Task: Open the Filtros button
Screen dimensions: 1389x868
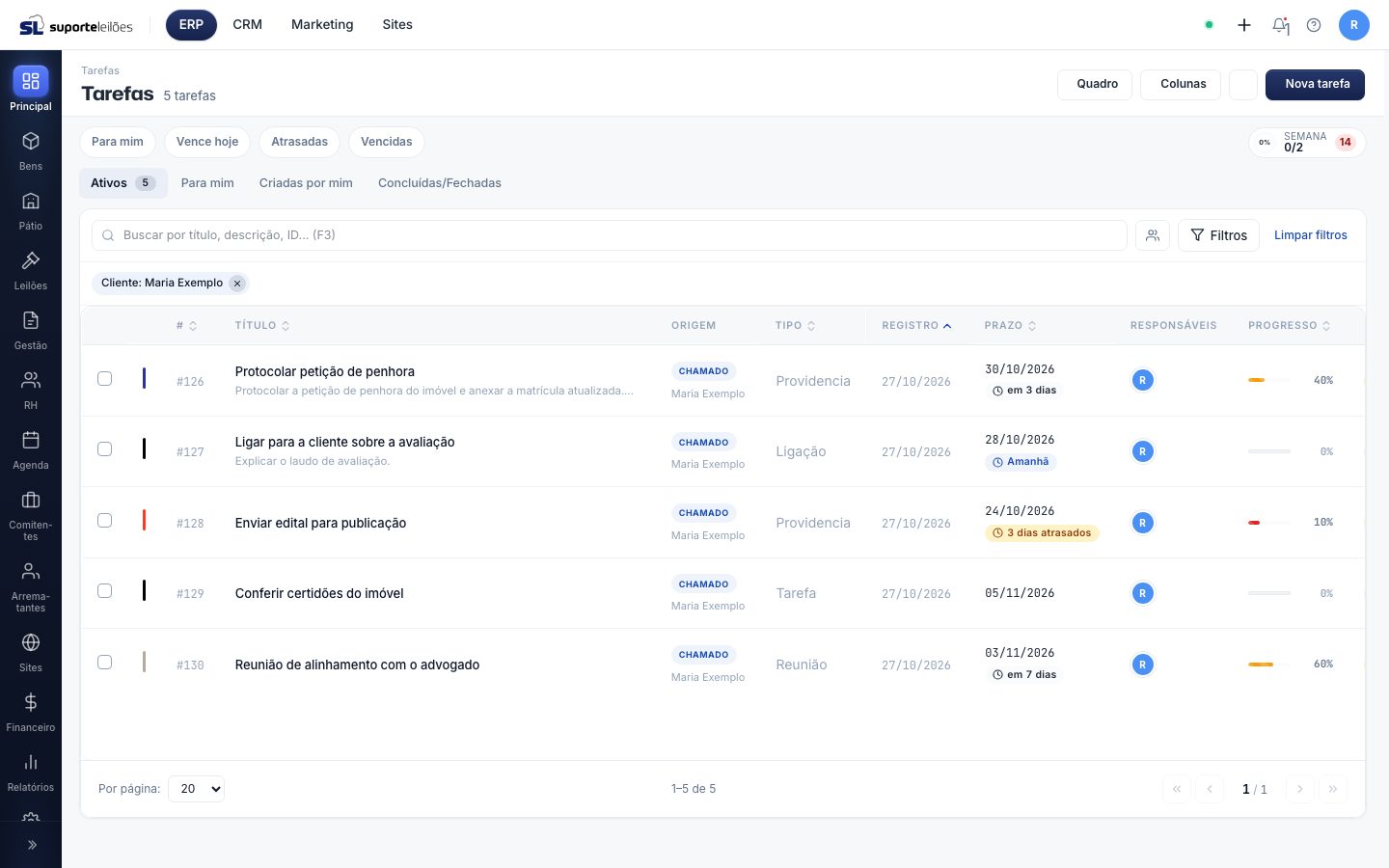Action: (x=1218, y=235)
